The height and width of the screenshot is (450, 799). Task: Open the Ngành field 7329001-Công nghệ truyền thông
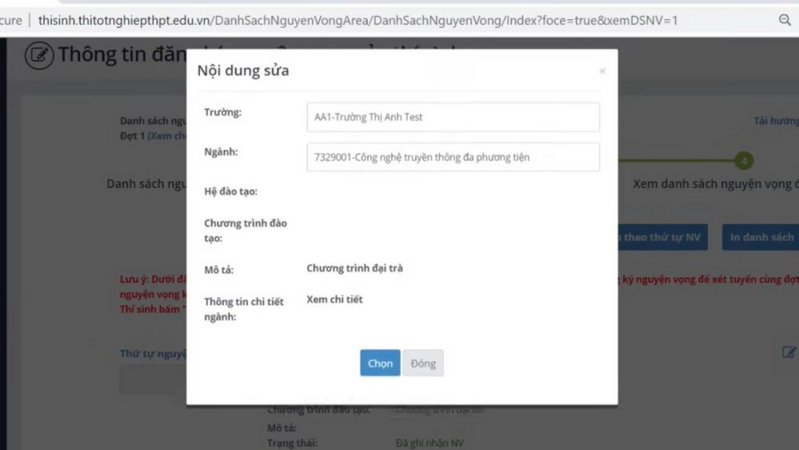click(453, 157)
